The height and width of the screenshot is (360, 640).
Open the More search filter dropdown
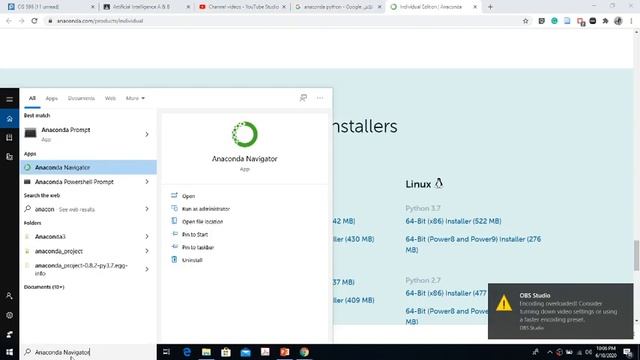(x=135, y=98)
